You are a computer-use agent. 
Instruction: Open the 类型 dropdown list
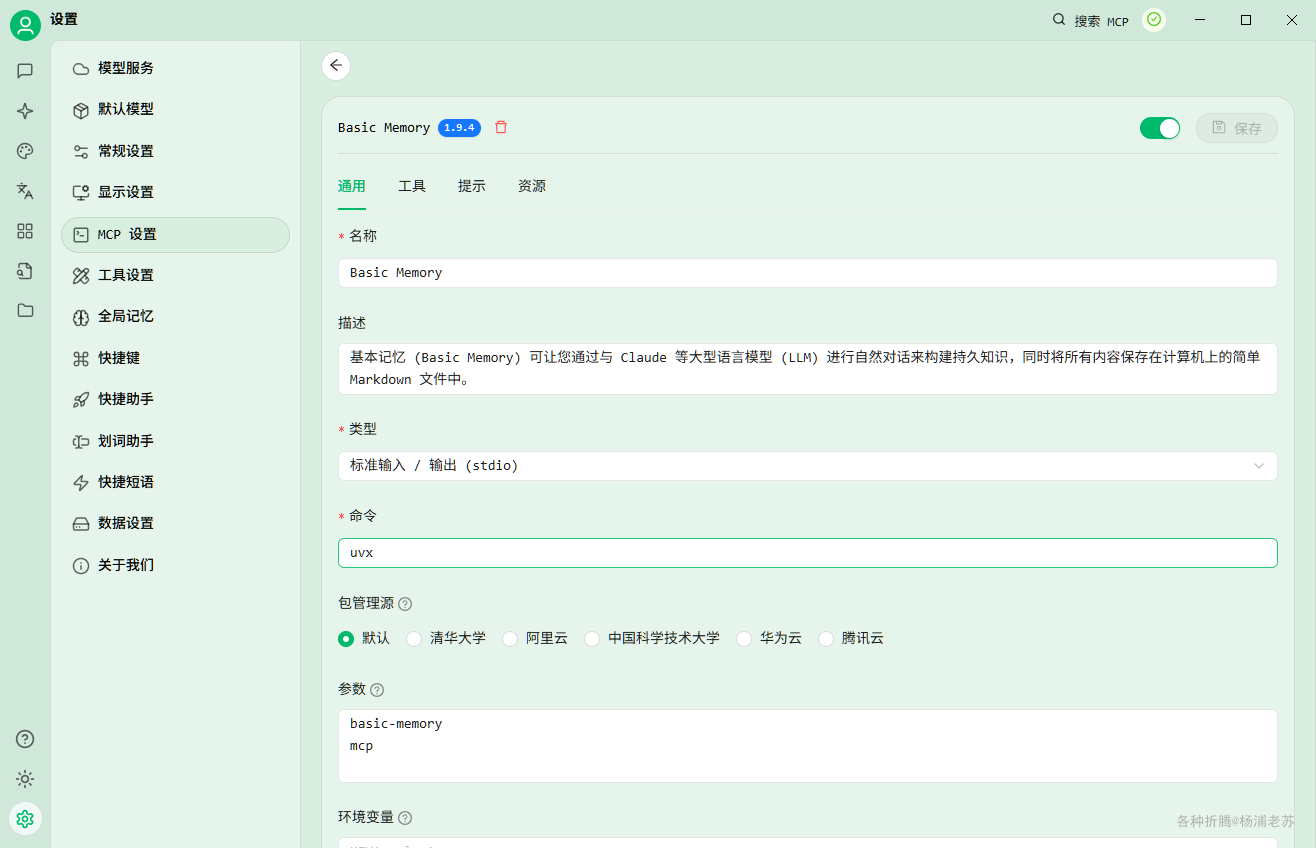pyautogui.click(x=808, y=466)
